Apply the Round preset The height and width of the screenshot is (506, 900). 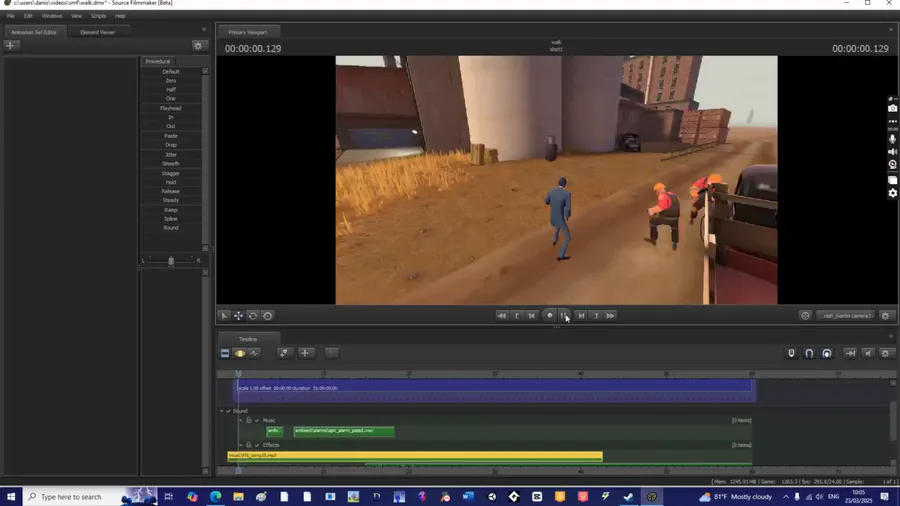pyautogui.click(x=171, y=228)
